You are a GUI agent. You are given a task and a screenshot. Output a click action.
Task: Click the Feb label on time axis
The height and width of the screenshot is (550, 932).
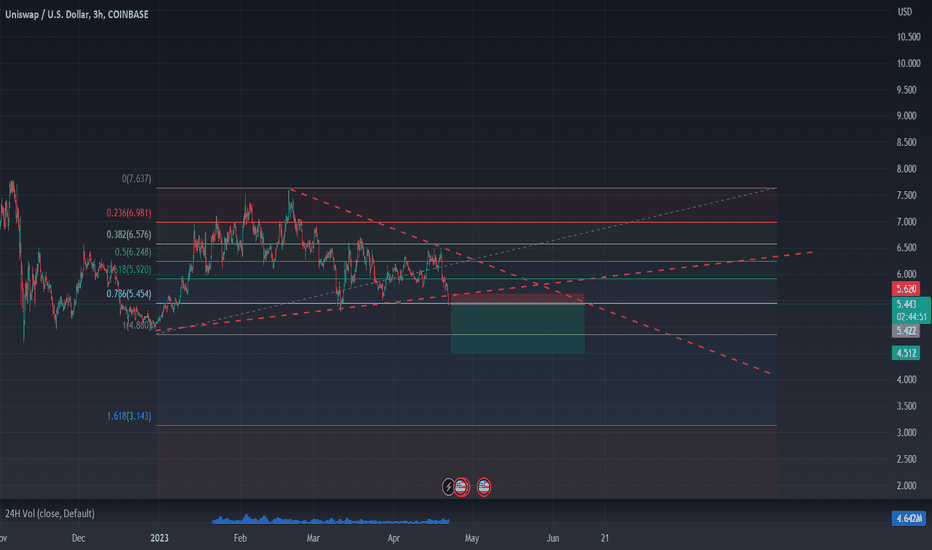[x=240, y=538]
